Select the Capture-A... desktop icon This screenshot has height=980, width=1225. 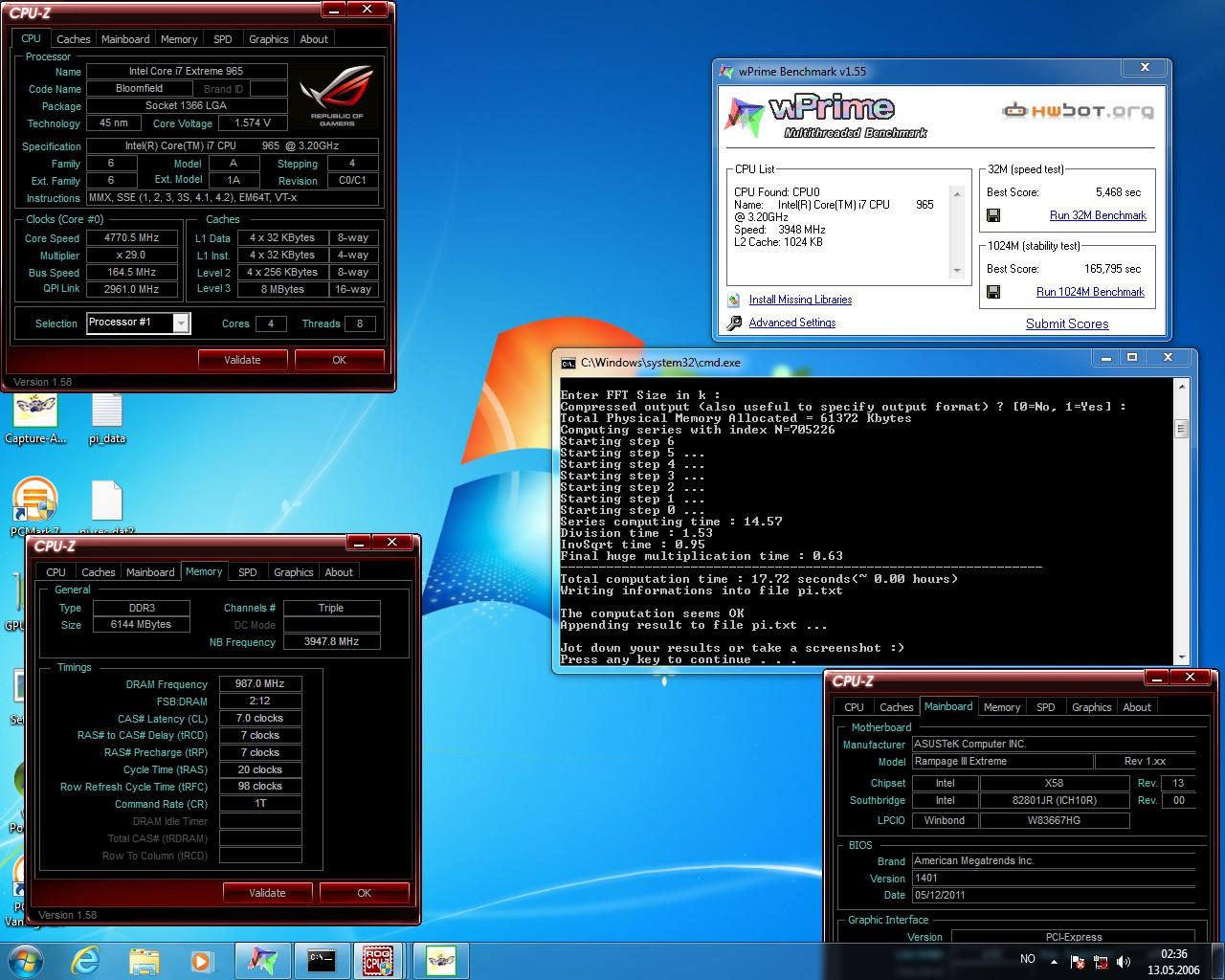(x=36, y=419)
